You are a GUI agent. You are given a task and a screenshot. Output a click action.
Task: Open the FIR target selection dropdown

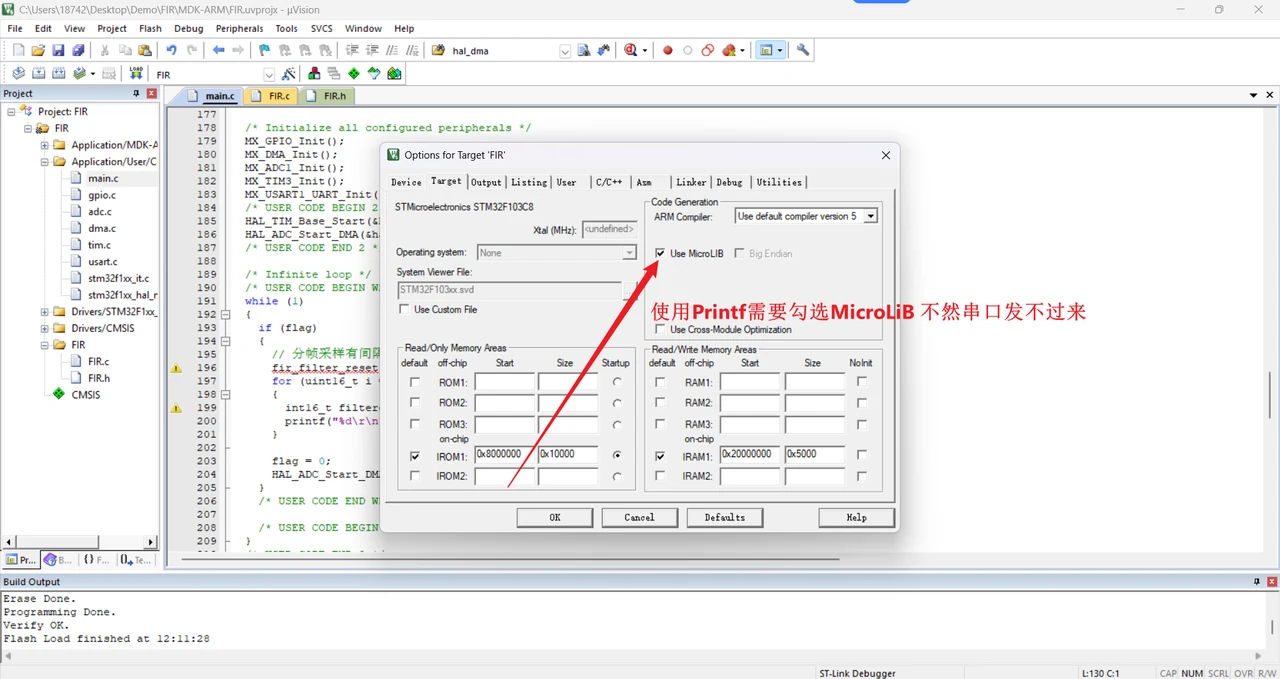(269, 74)
